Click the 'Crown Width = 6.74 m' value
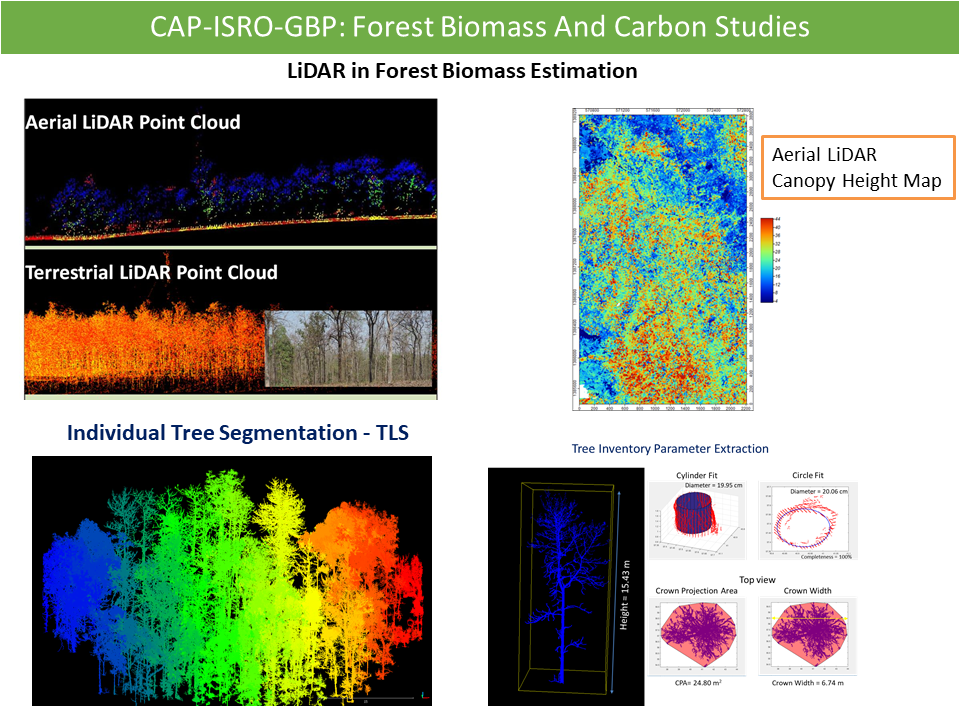Viewport: 960px width, 720px height. click(x=808, y=683)
